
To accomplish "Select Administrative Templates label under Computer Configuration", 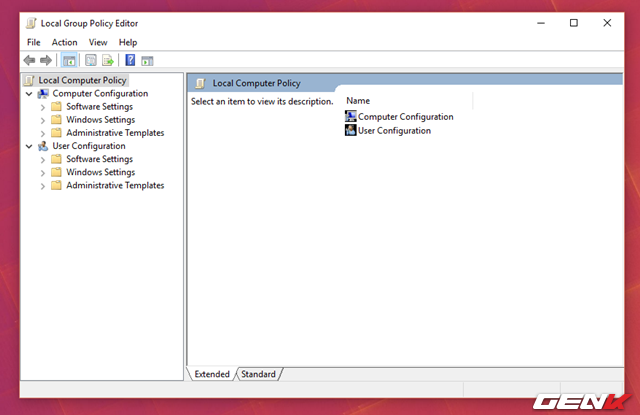I will point(115,133).
